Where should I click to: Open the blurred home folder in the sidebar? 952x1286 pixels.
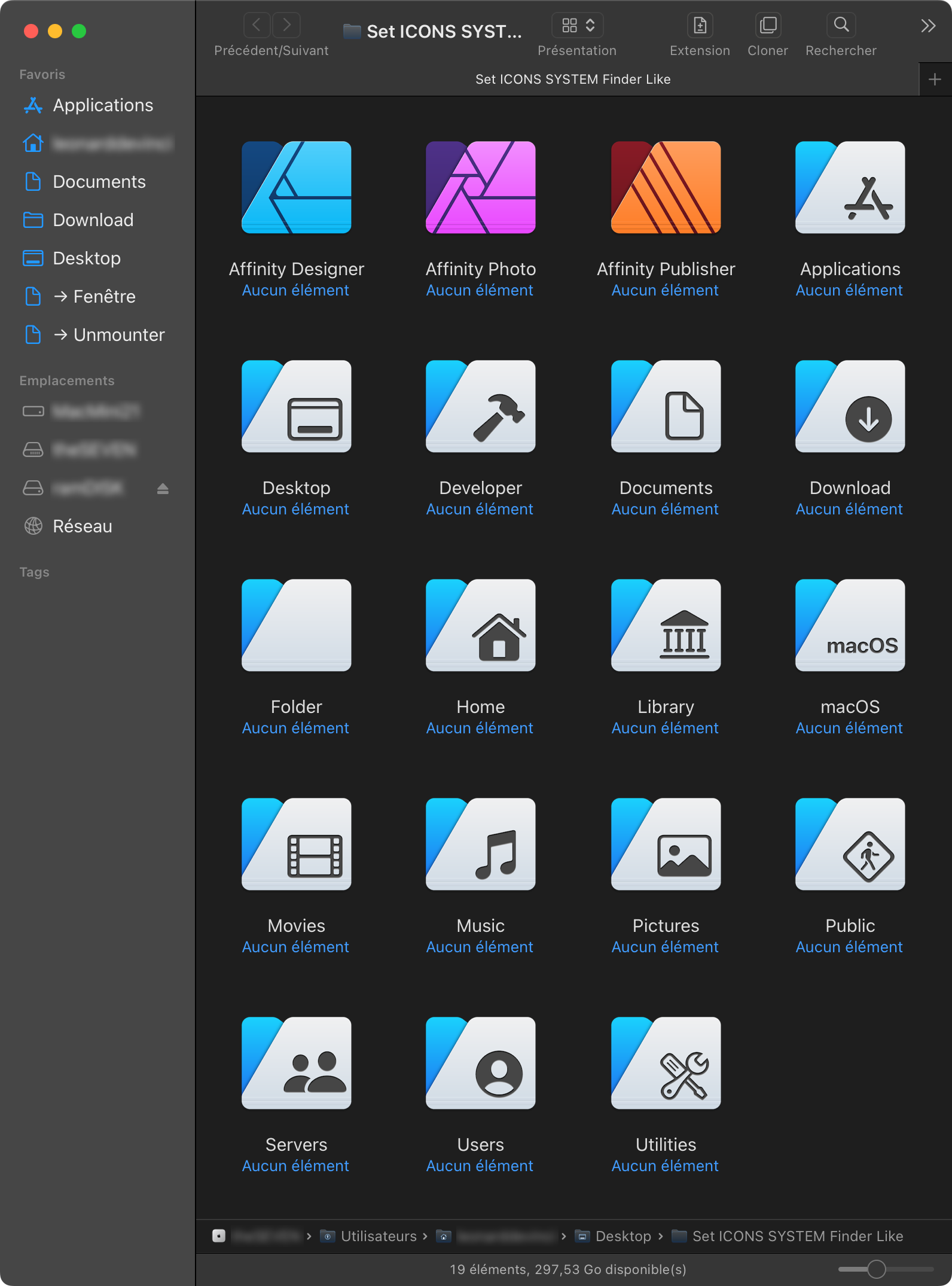(98, 144)
